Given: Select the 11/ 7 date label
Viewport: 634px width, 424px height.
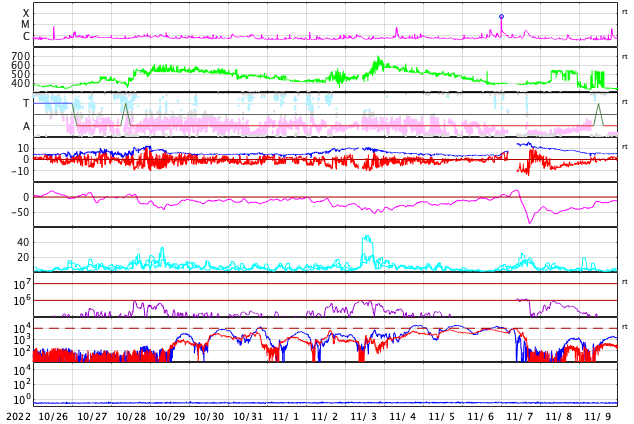Looking at the screenshot, I should click(520, 417).
